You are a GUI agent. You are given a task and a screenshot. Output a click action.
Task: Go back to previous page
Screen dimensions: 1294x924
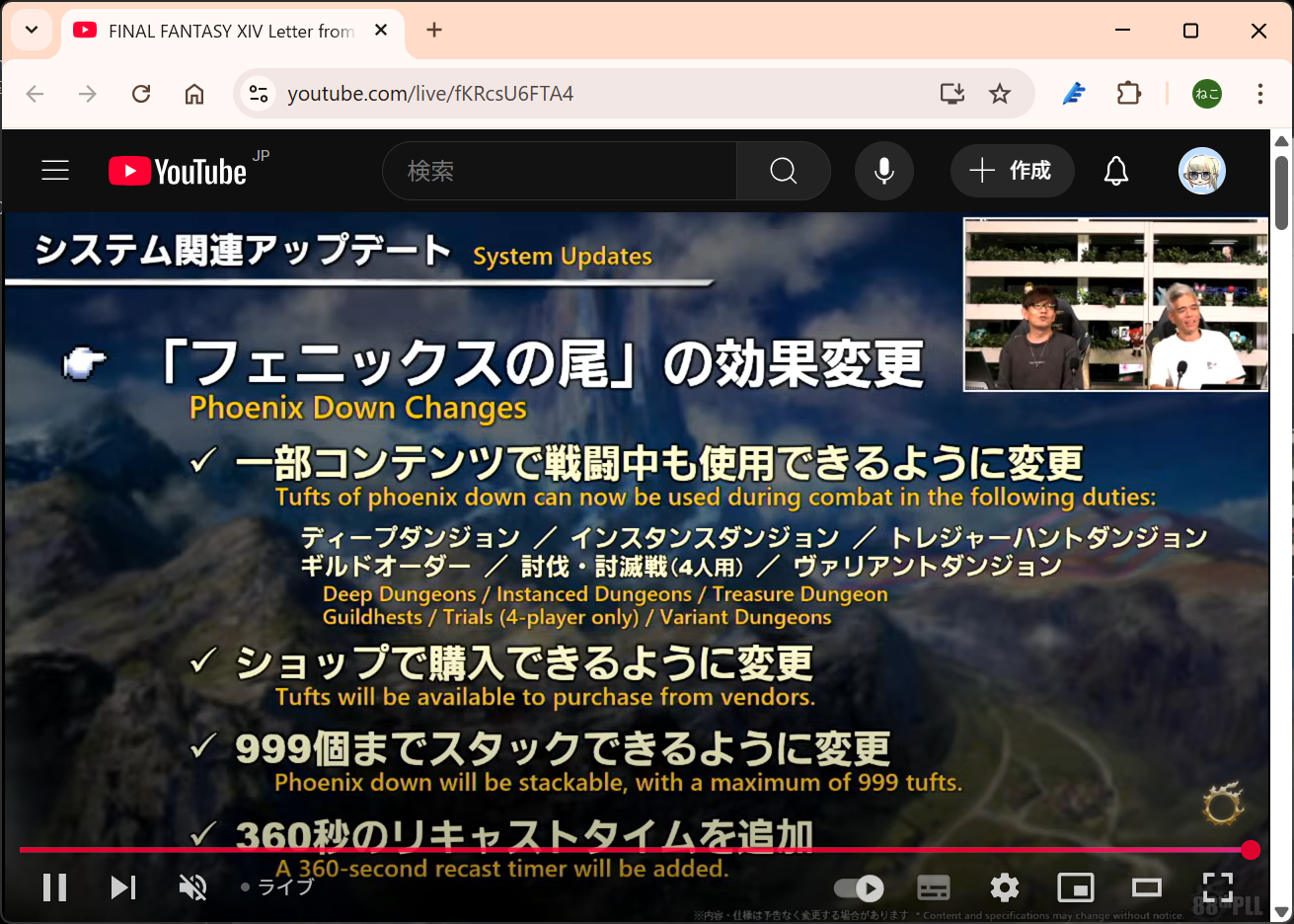click(x=36, y=94)
